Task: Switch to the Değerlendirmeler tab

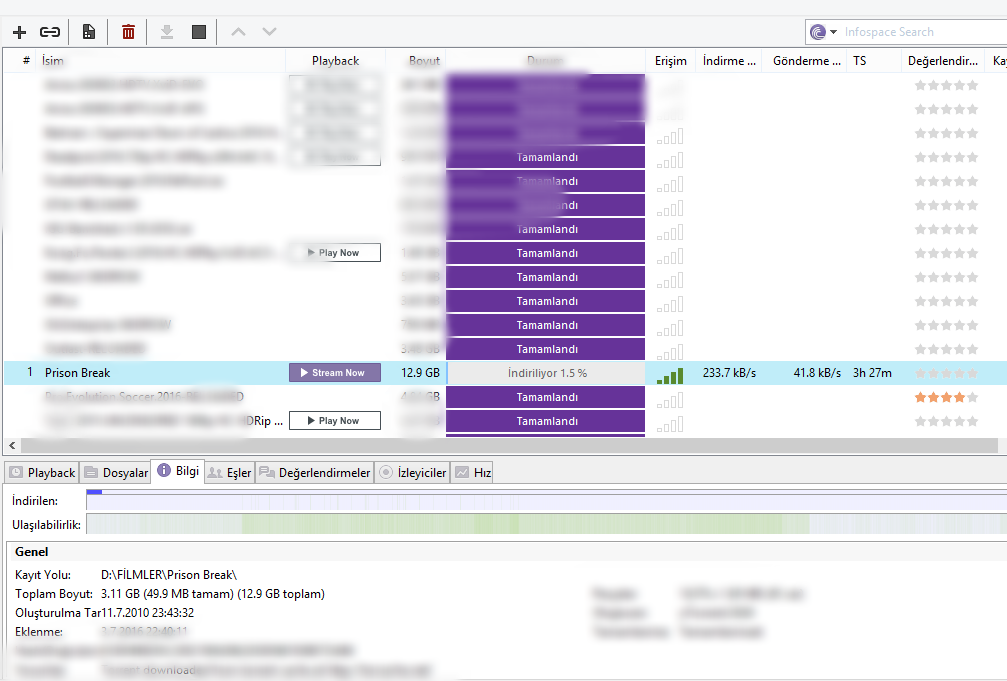Action: click(x=315, y=473)
